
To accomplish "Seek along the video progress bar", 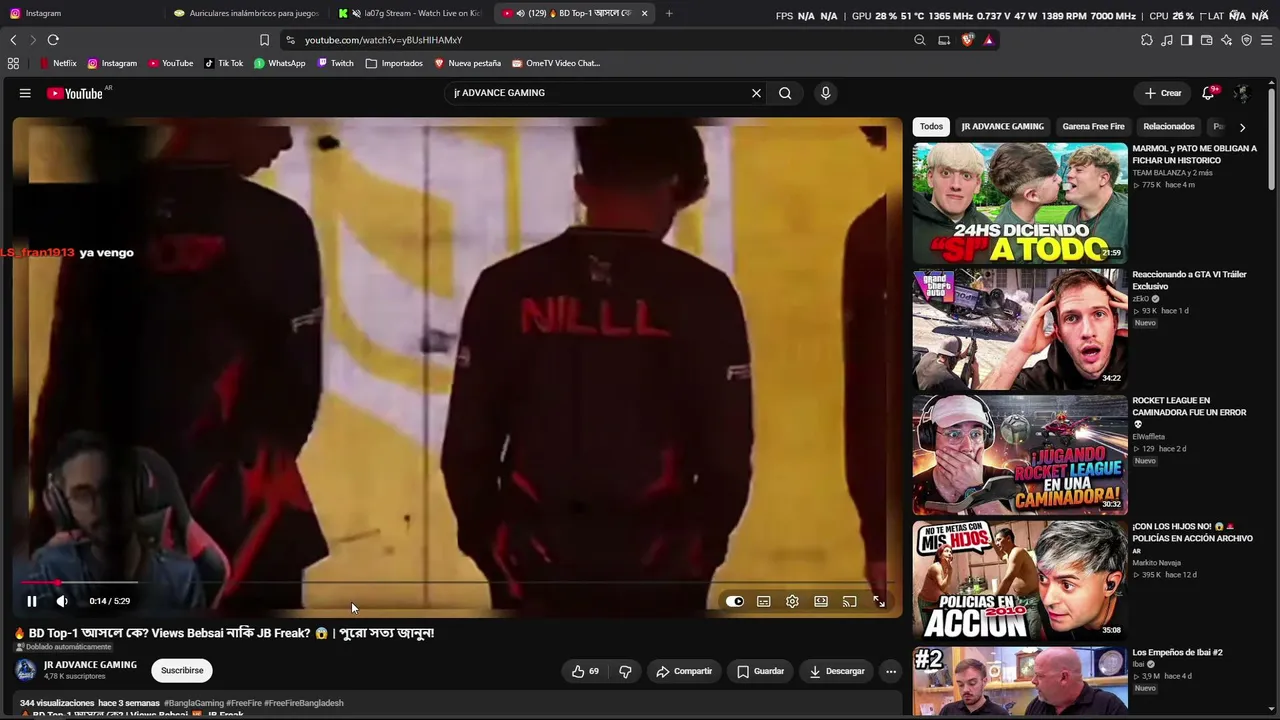I will tap(457, 582).
